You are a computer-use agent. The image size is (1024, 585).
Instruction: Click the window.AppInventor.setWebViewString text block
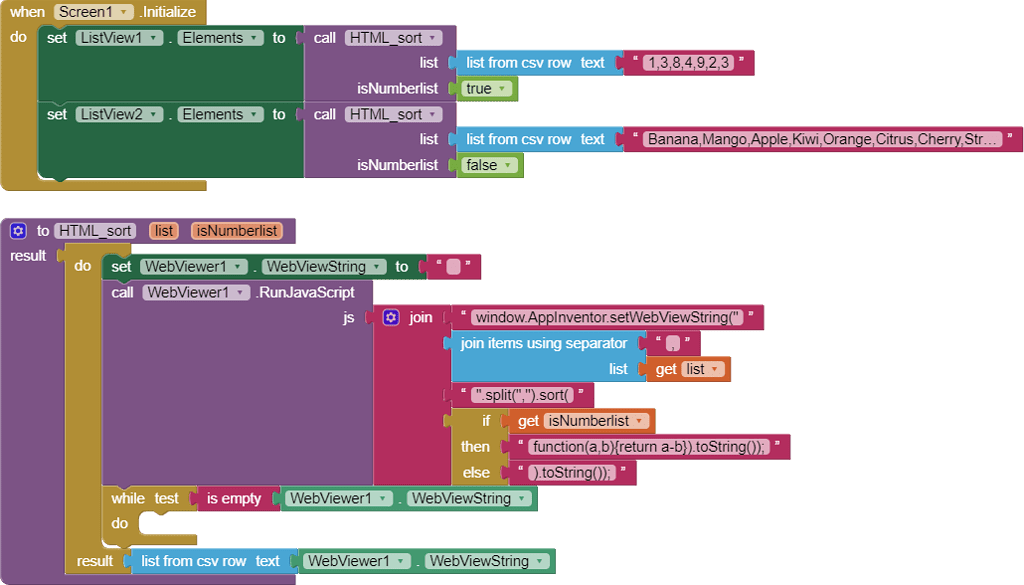tap(608, 317)
